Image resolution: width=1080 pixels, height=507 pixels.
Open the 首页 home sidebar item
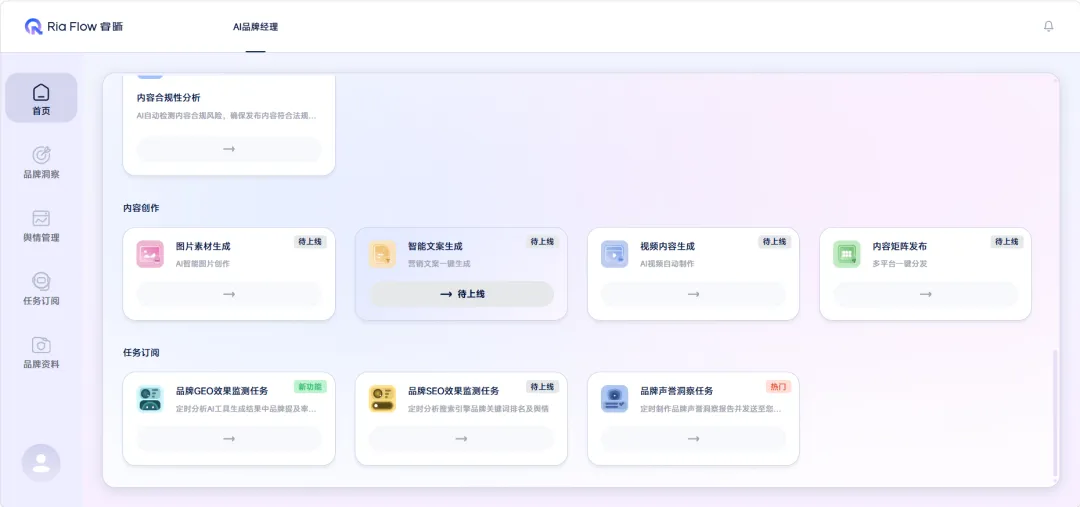(x=41, y=98)
